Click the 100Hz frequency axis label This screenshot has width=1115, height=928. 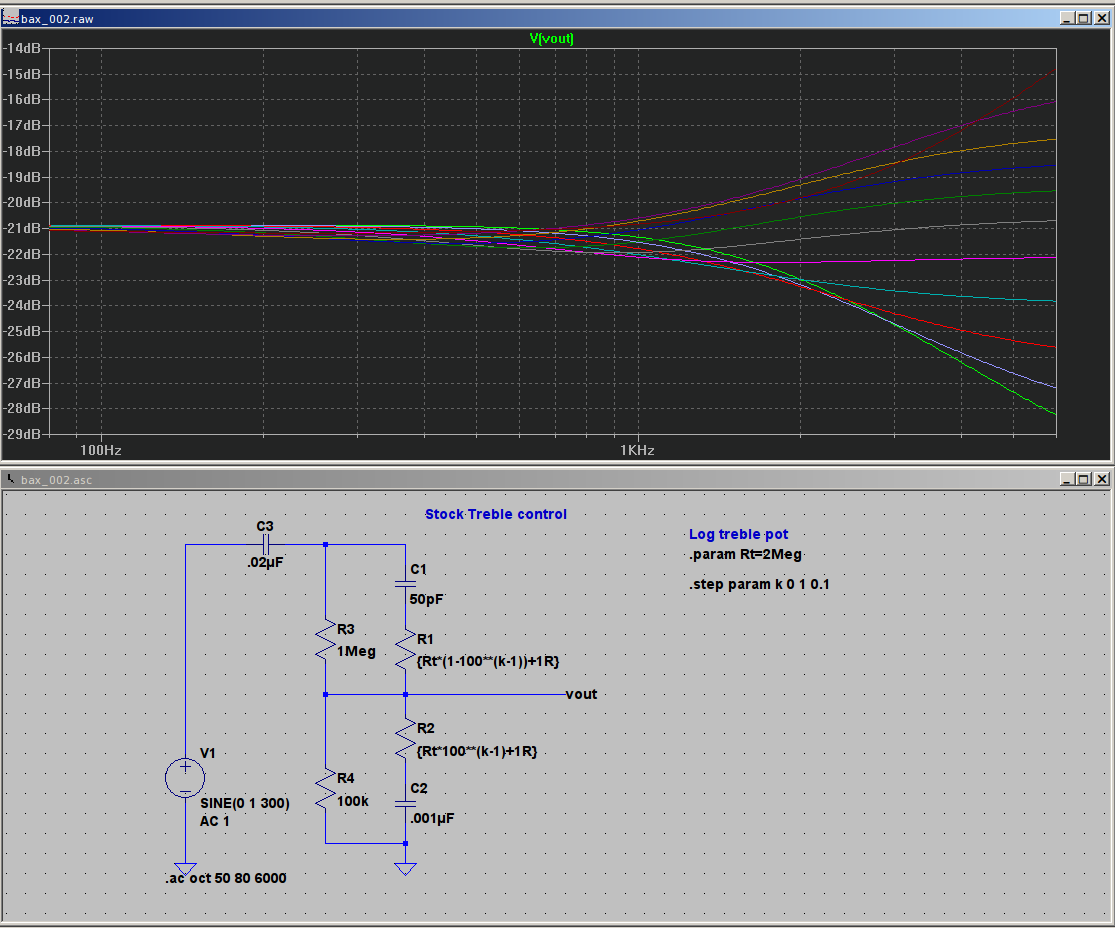pyautogui.click(x=100, y=450)
